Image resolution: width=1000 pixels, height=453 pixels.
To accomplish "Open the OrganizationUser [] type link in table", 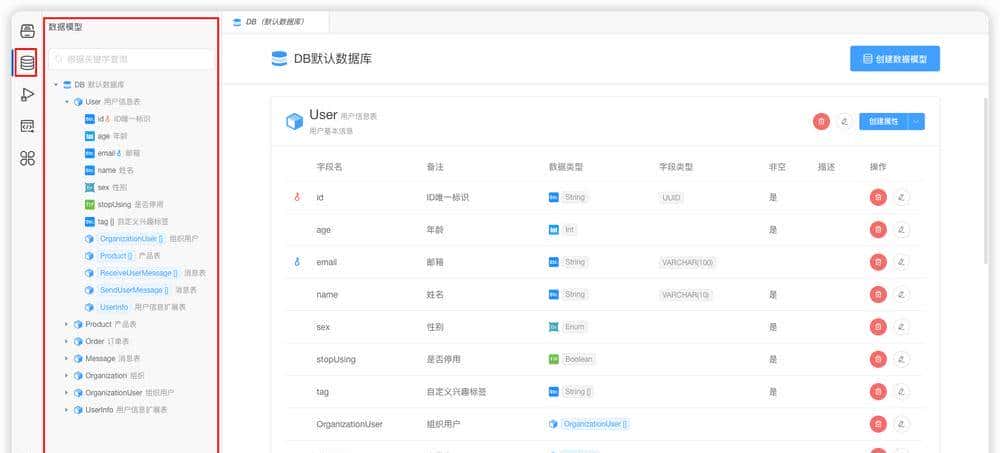I will pos(596,424).
